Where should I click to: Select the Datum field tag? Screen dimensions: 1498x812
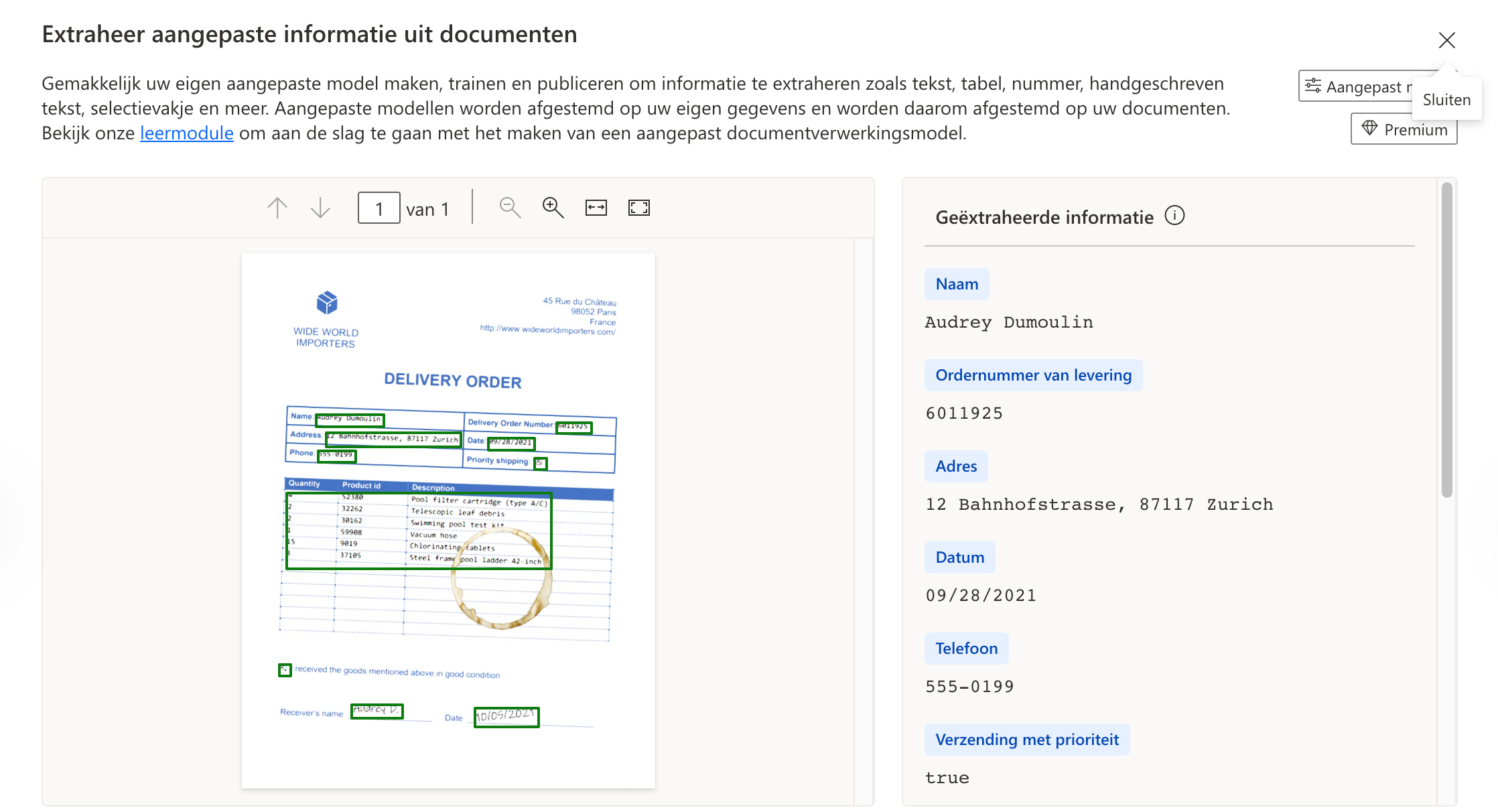click(x=959, y=557)
